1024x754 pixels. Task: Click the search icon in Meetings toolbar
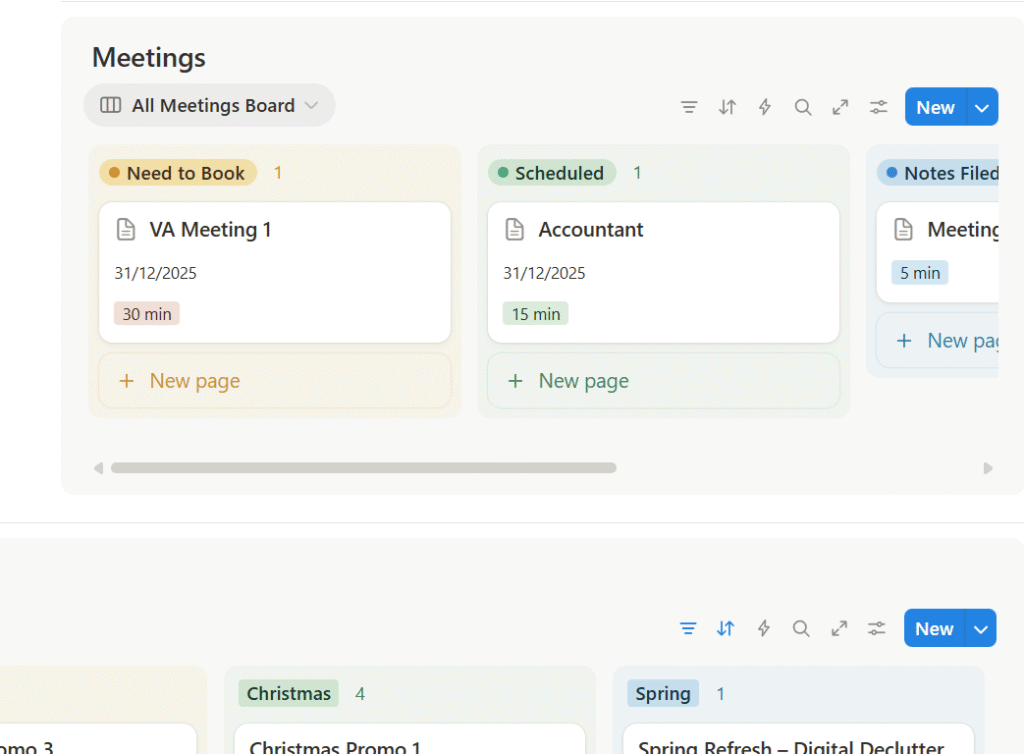click(x=803, y=107)
